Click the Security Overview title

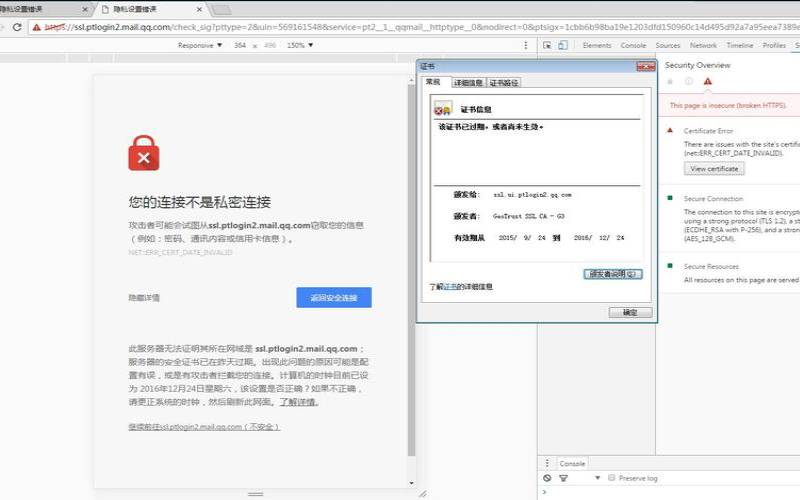(697, 65)
